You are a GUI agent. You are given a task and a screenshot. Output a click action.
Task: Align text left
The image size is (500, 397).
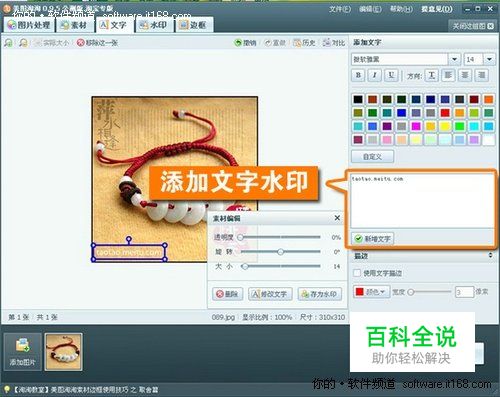click(x=448, y=75)
